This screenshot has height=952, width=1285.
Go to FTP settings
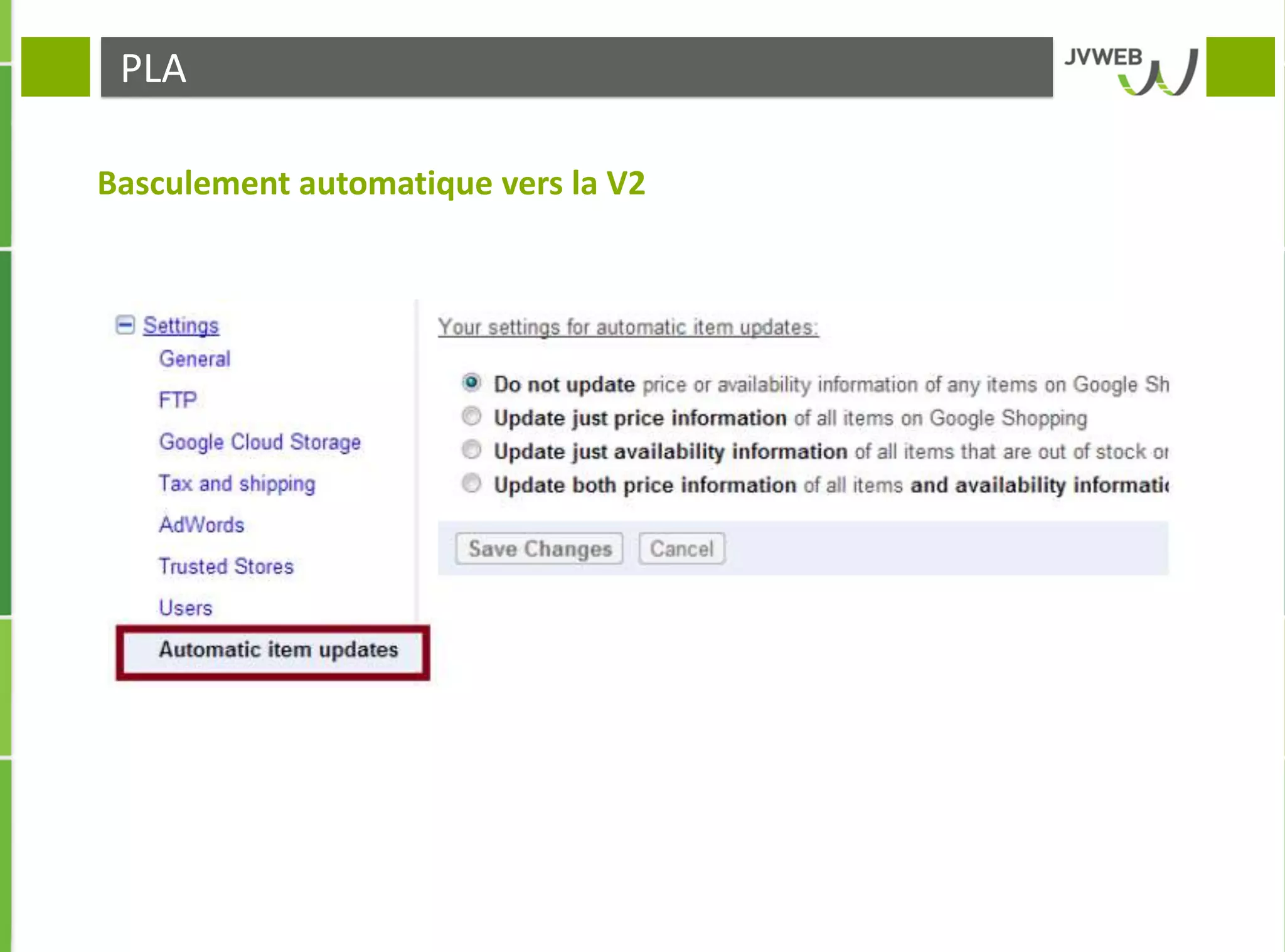click(178, 400)
